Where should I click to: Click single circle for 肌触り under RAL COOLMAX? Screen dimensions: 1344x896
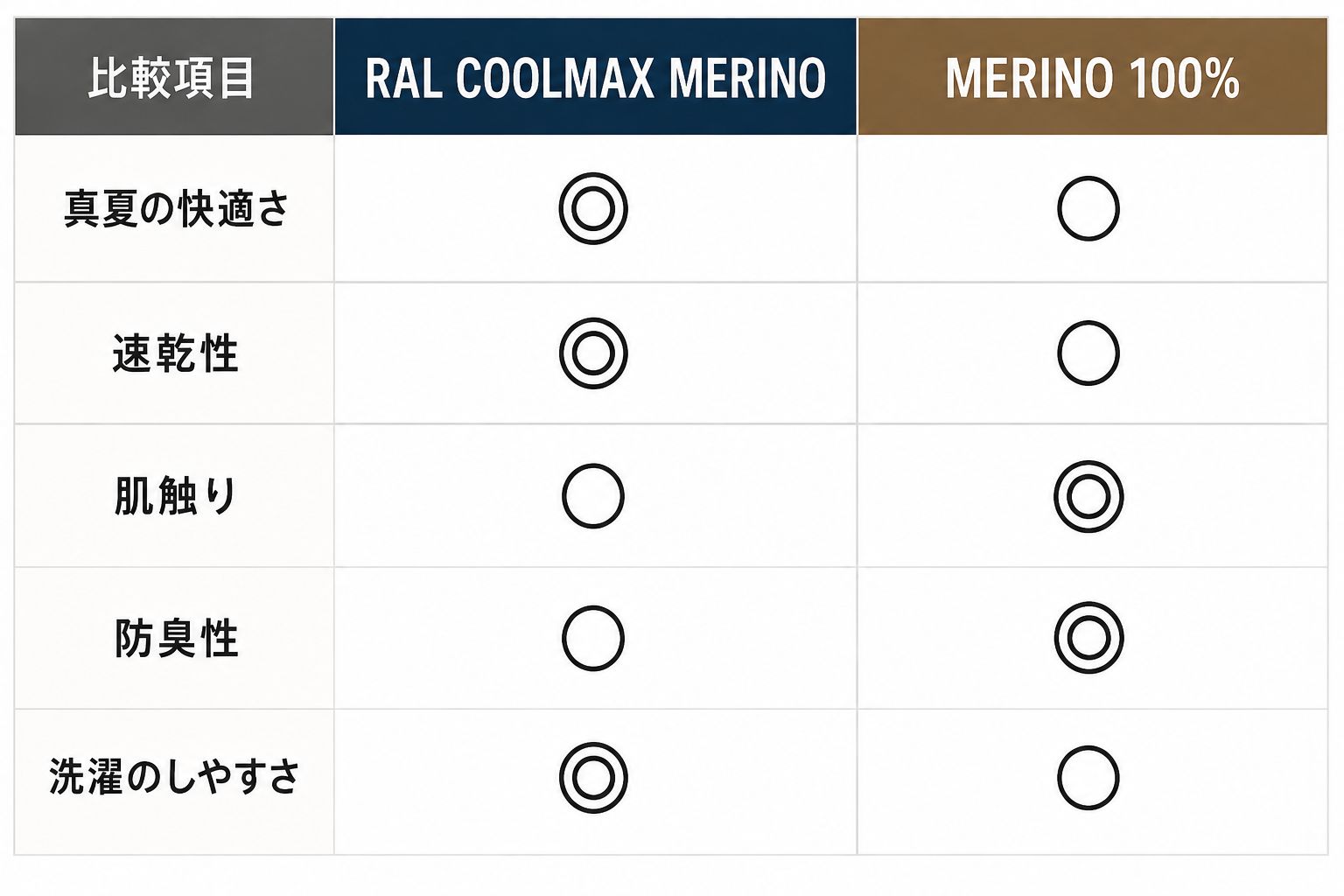coord(593,496)
